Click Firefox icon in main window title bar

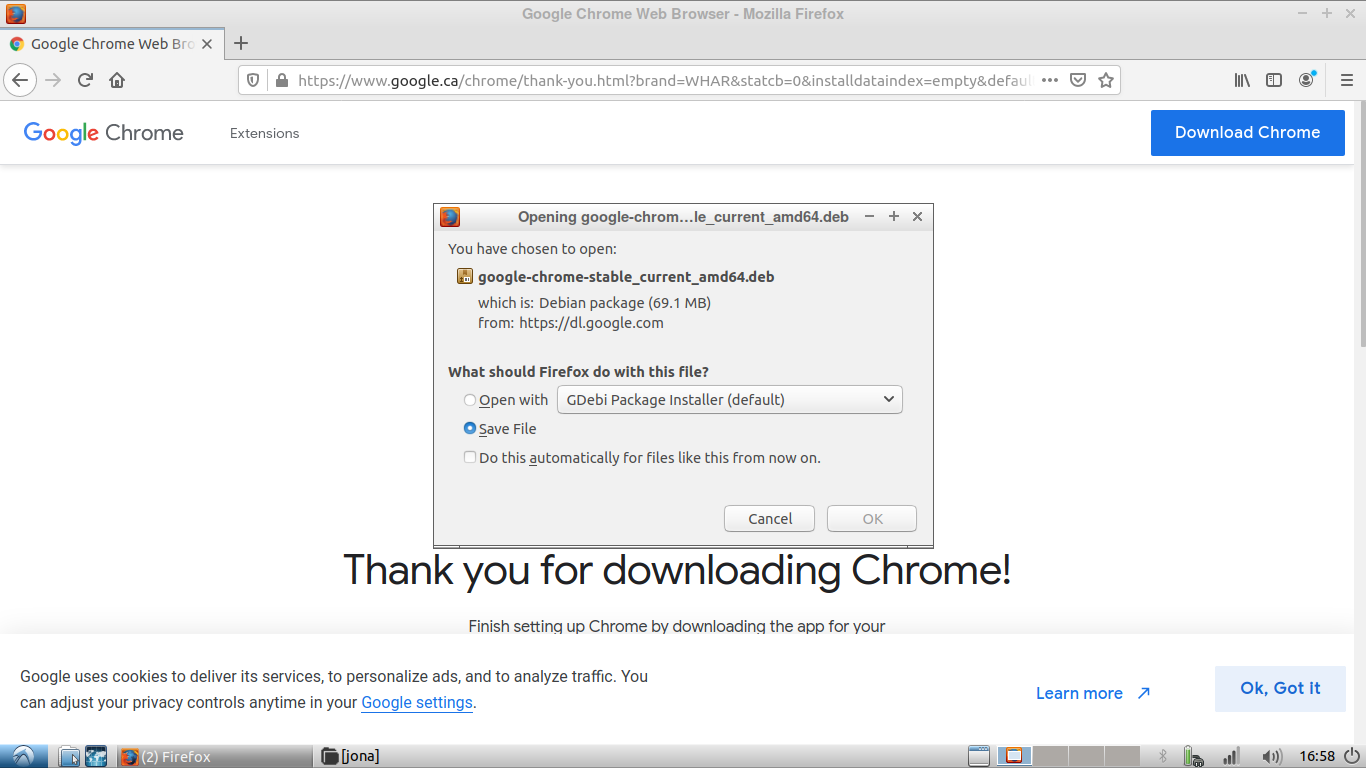[x=16, y=14]
